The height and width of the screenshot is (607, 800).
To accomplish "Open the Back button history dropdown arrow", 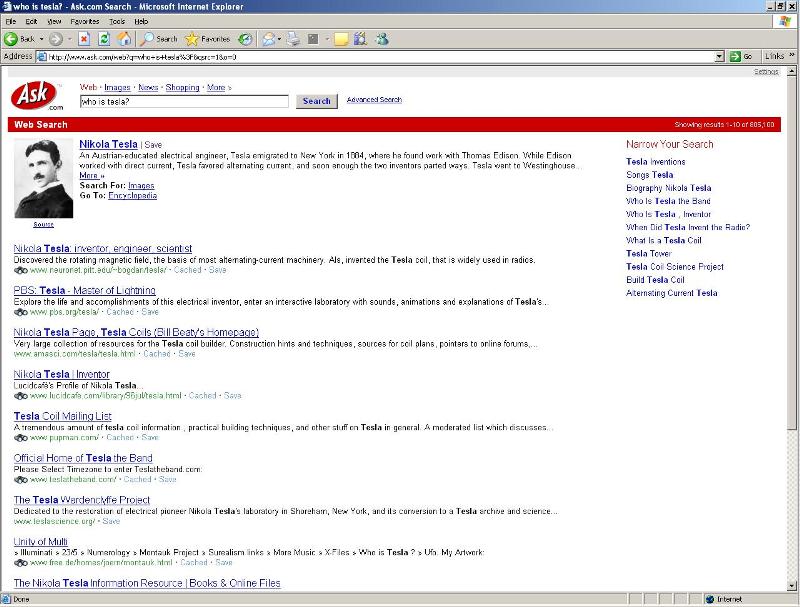I will click(x=41, y=39).
